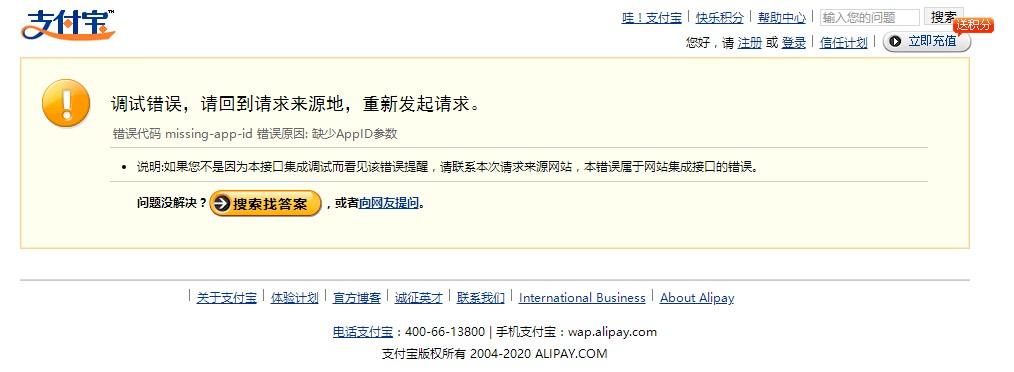Click the 注册 register link
Screen dimensions: 1014x372
coord(750,43)
